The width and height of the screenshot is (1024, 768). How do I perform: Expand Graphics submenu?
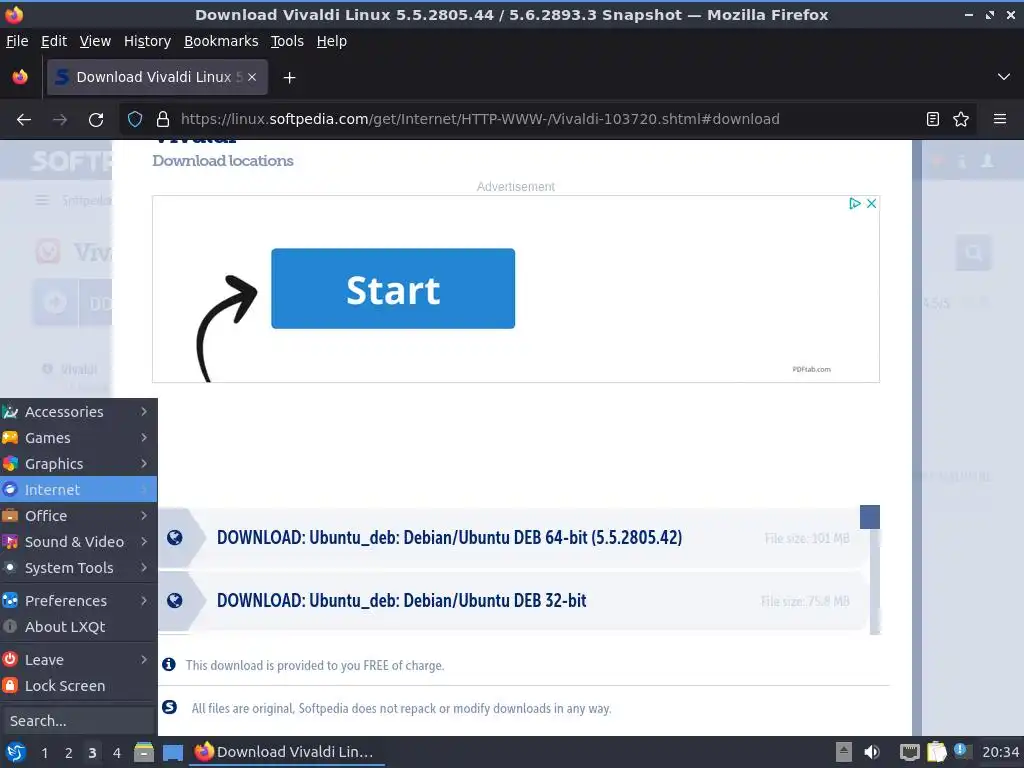78,464
